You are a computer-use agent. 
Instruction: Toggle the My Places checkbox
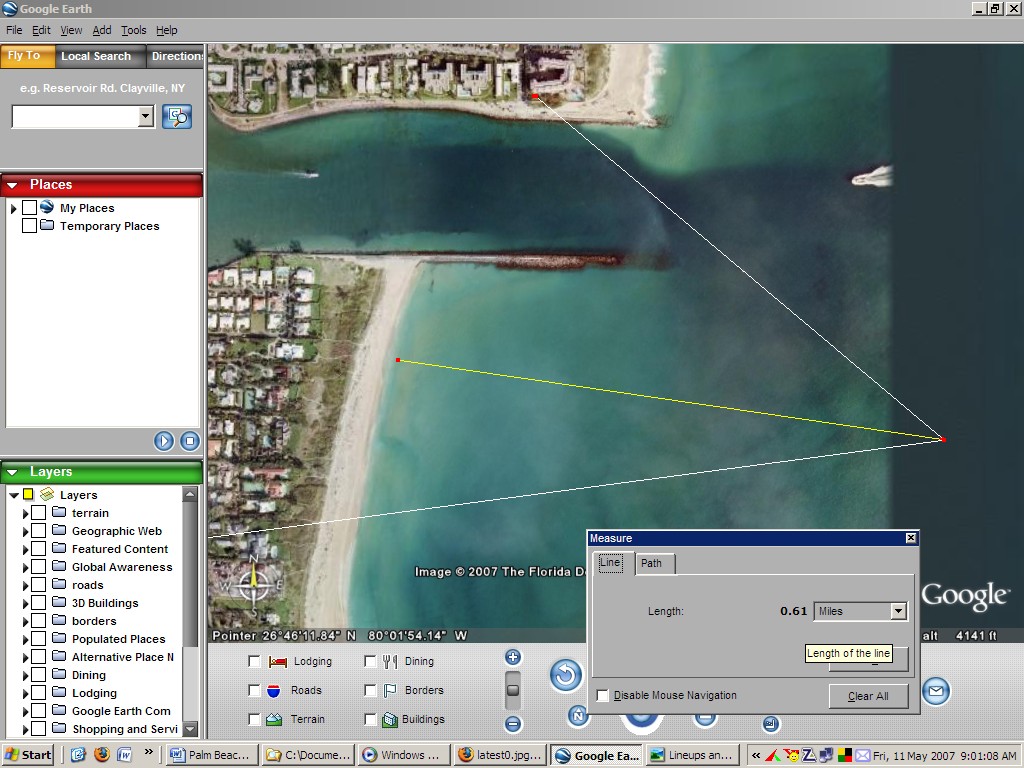29,208
